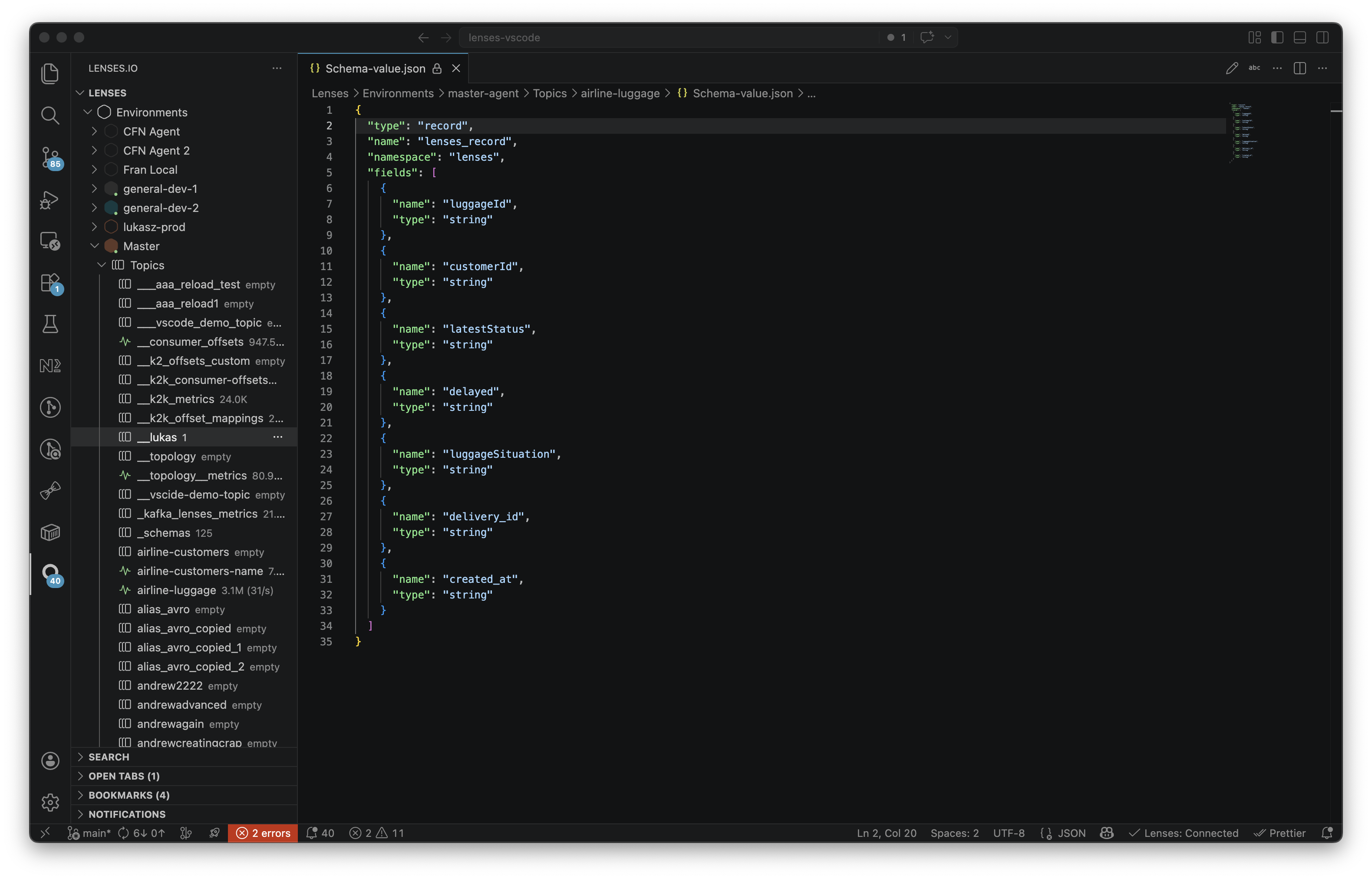Click the pencil edit icon in editor toolbar
Screen dimensions: 1372x879
[x=1232, y=68]
